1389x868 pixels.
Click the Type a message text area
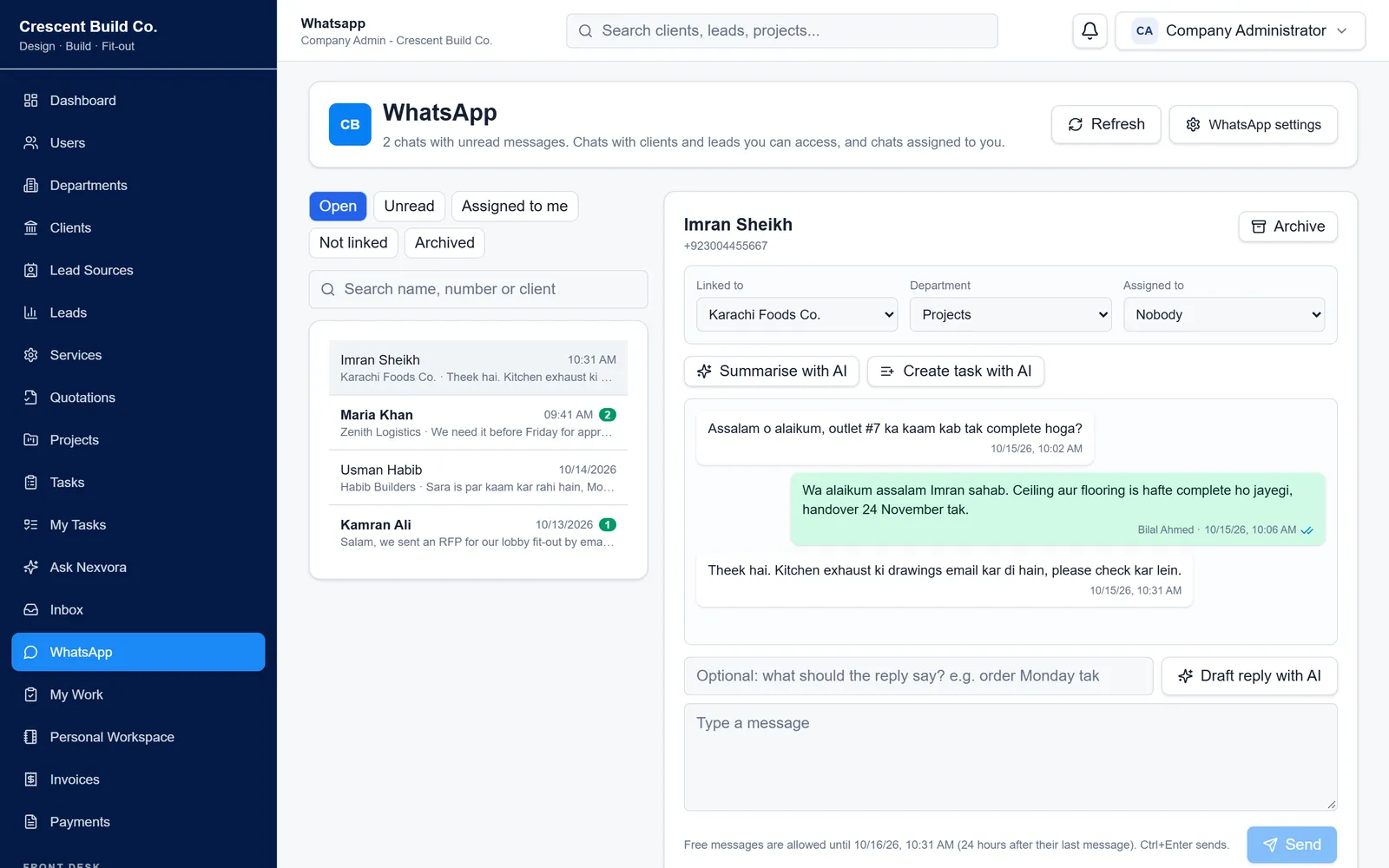point(1010,757)
